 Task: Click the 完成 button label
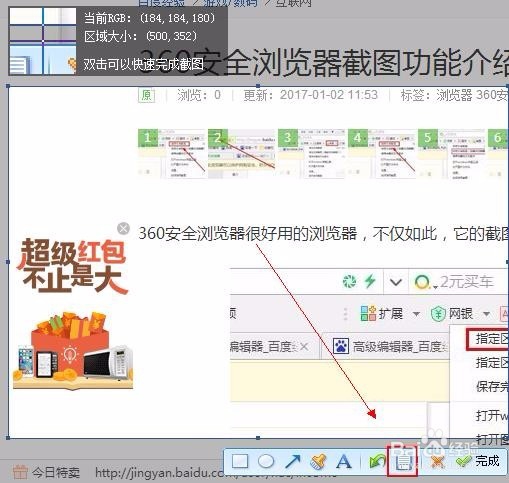(487, 461)
